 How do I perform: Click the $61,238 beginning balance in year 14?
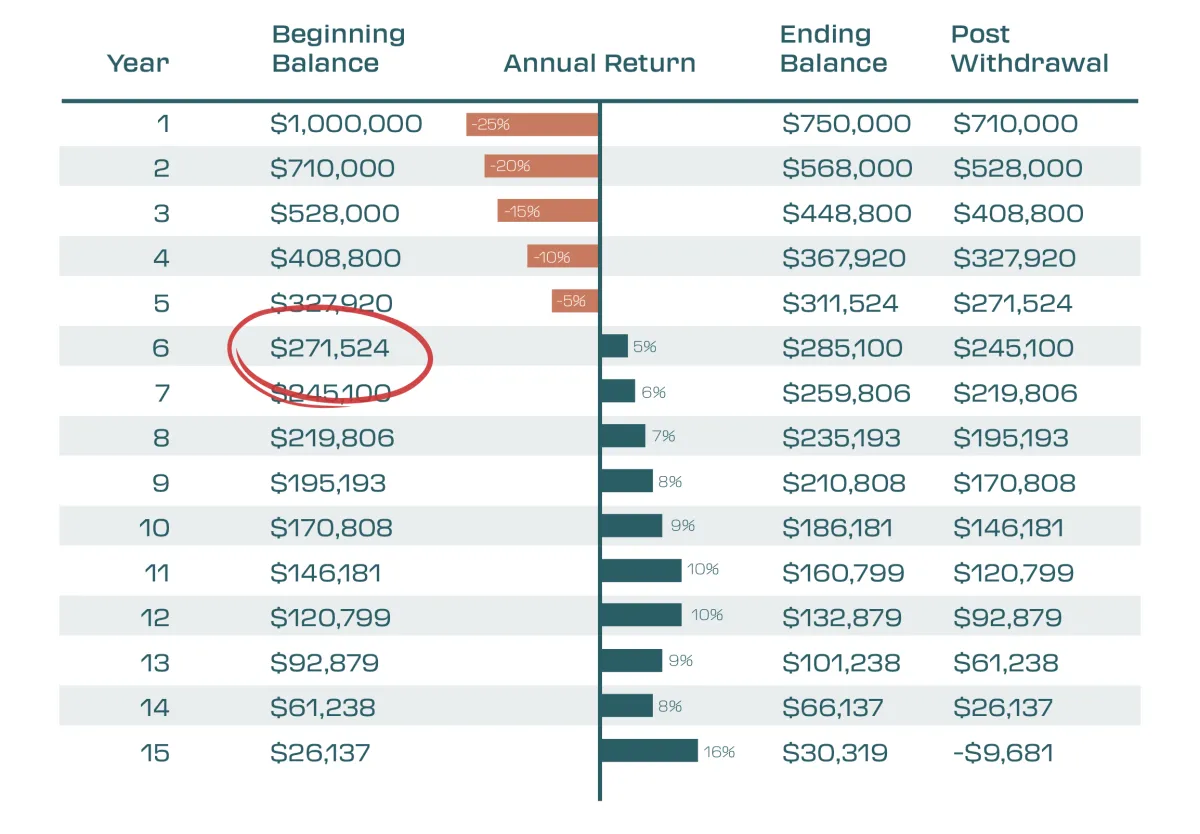(322, 708)
